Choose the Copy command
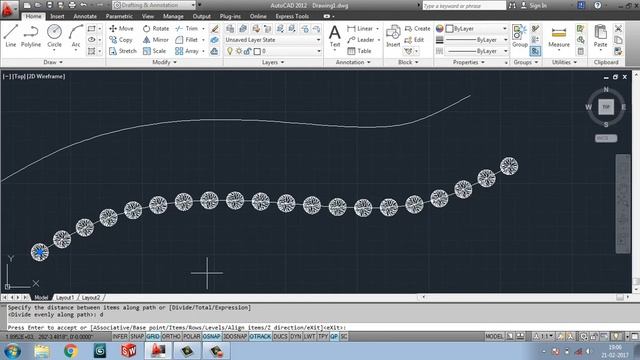The image size is (640, 360). (121, 40)
